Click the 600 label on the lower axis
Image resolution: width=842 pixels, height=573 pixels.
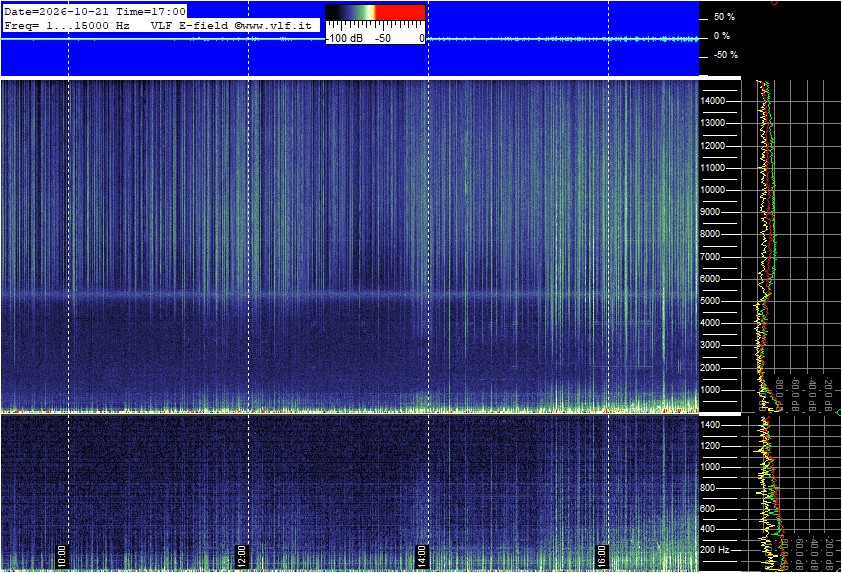click(x=708, y=509)
